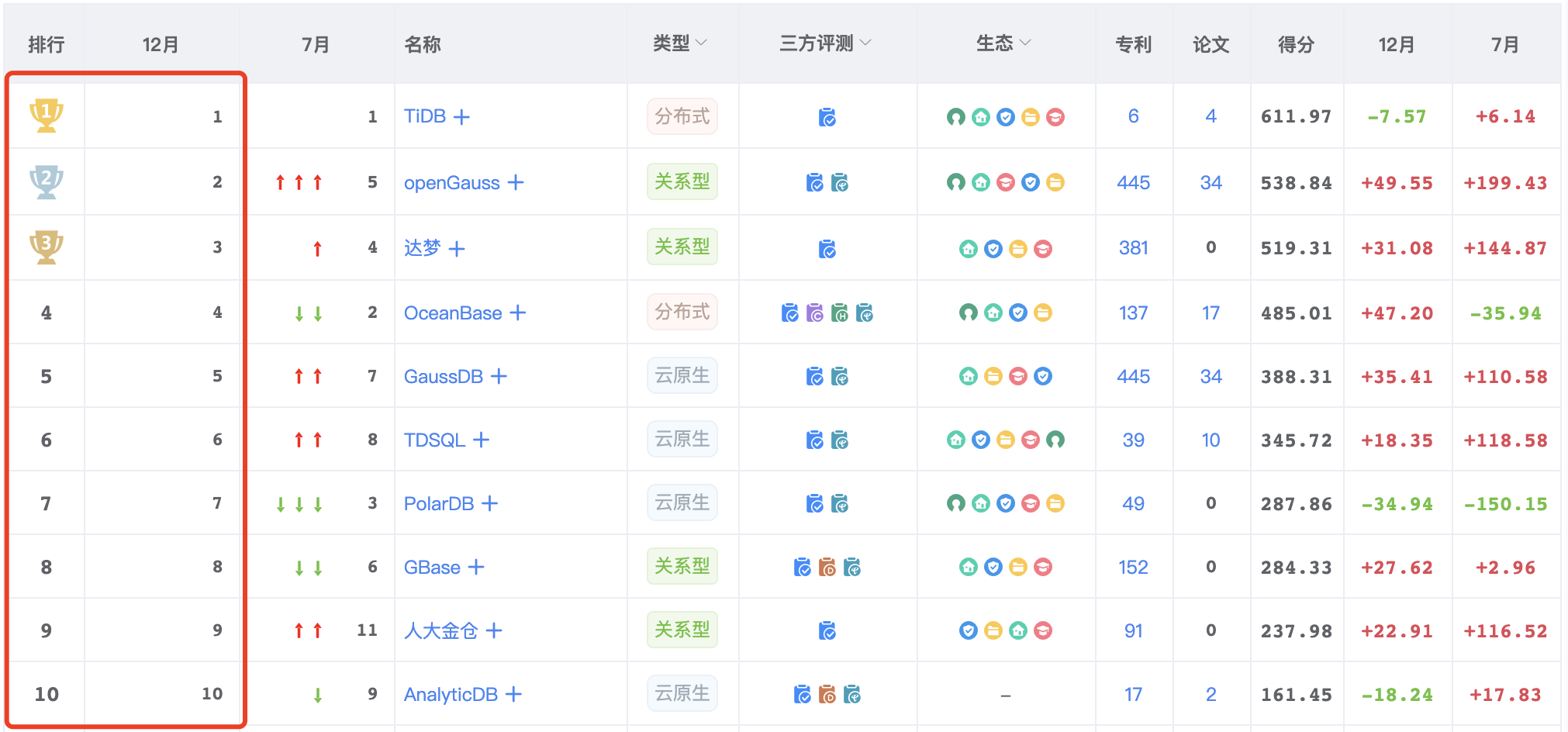Click the plus icon next to PolarDB
Screen dimensions: 1568x732
(489, 503)
